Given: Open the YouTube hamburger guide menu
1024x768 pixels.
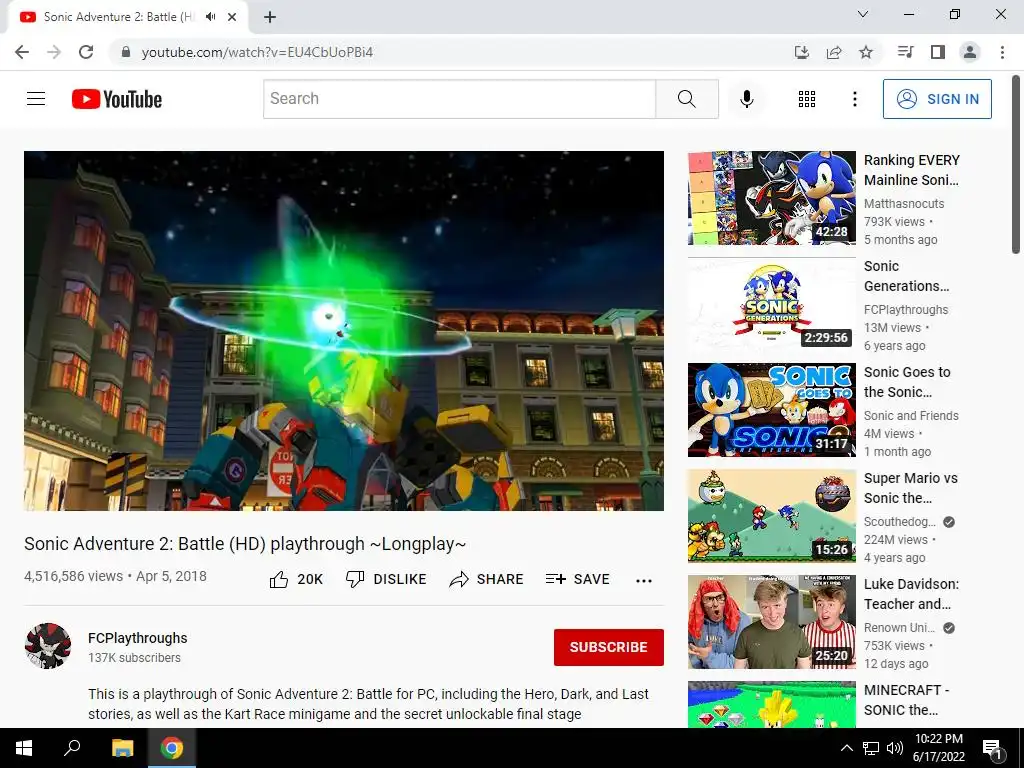Looking at the screenshot, I should tap(36, 99).
